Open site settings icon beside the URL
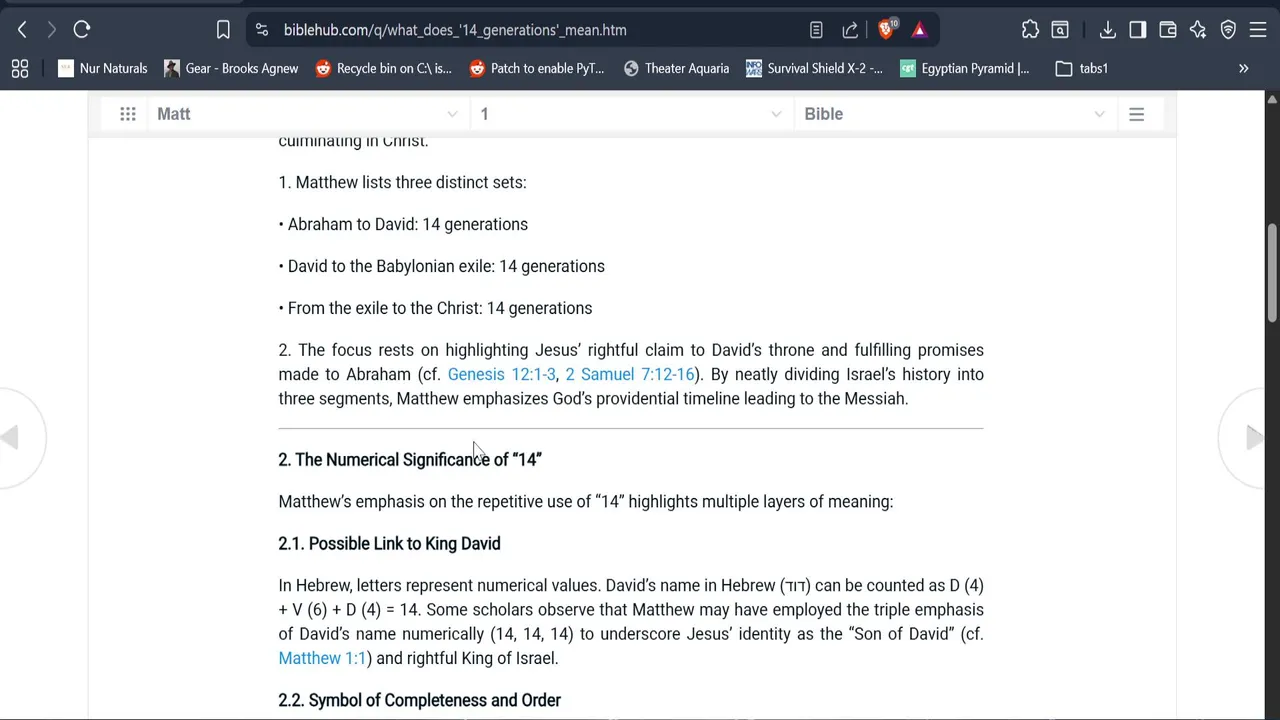The height and width of the screenshot is (720, 1280). [x=262, y=30]
